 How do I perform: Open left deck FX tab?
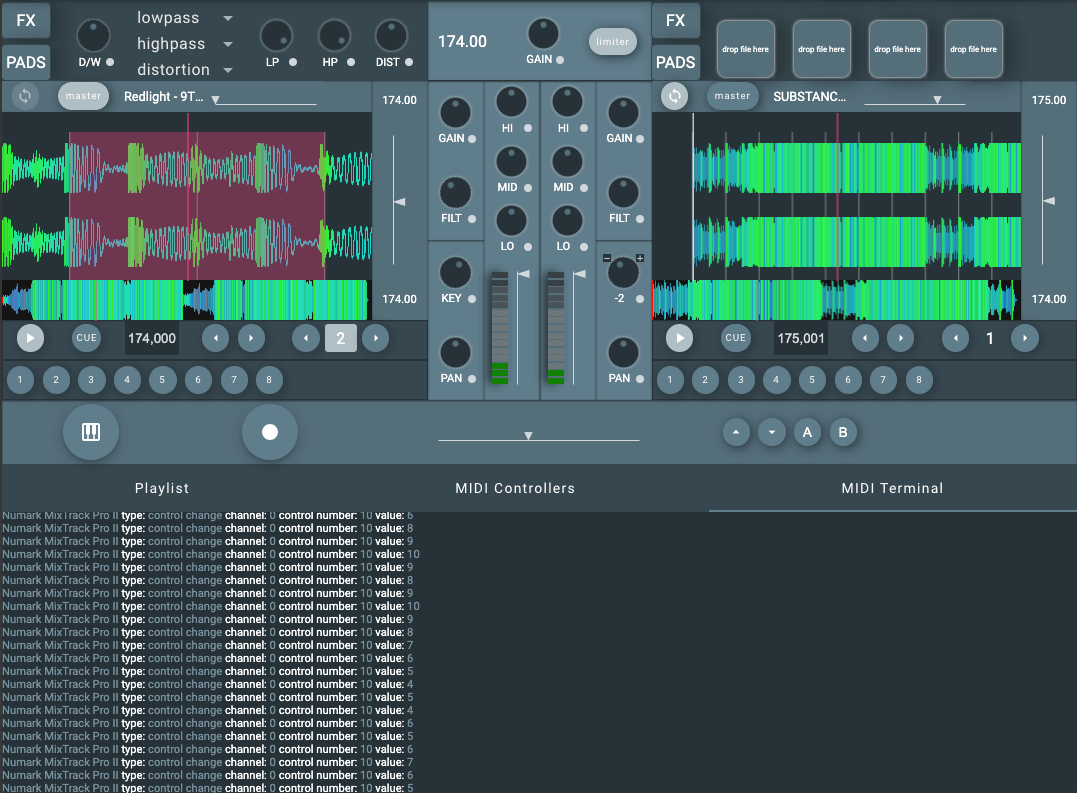[26, 21]
